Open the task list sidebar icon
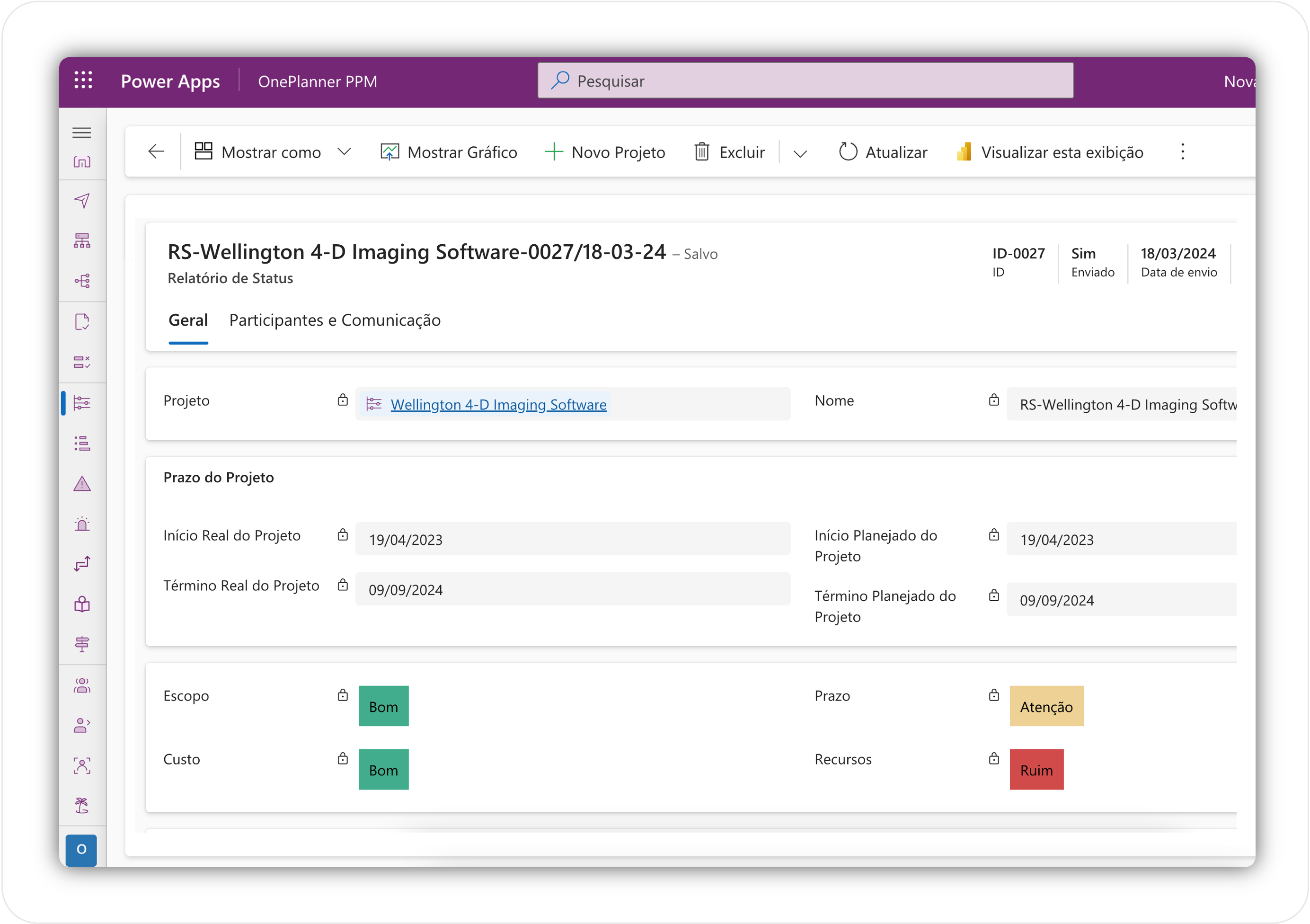 click(x=81, y=444)
